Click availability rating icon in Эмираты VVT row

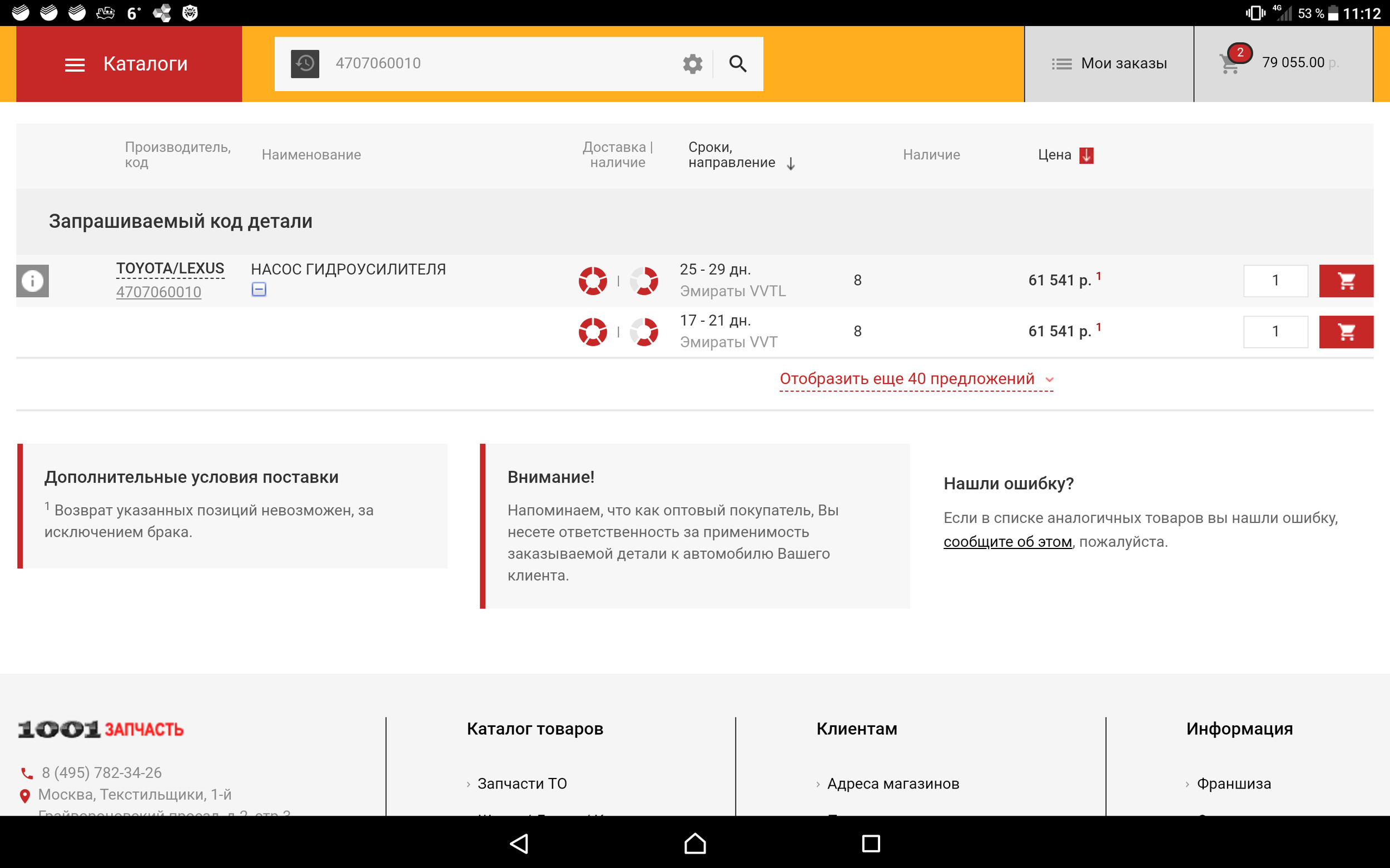pyautogui.click(x=644, y=332)
